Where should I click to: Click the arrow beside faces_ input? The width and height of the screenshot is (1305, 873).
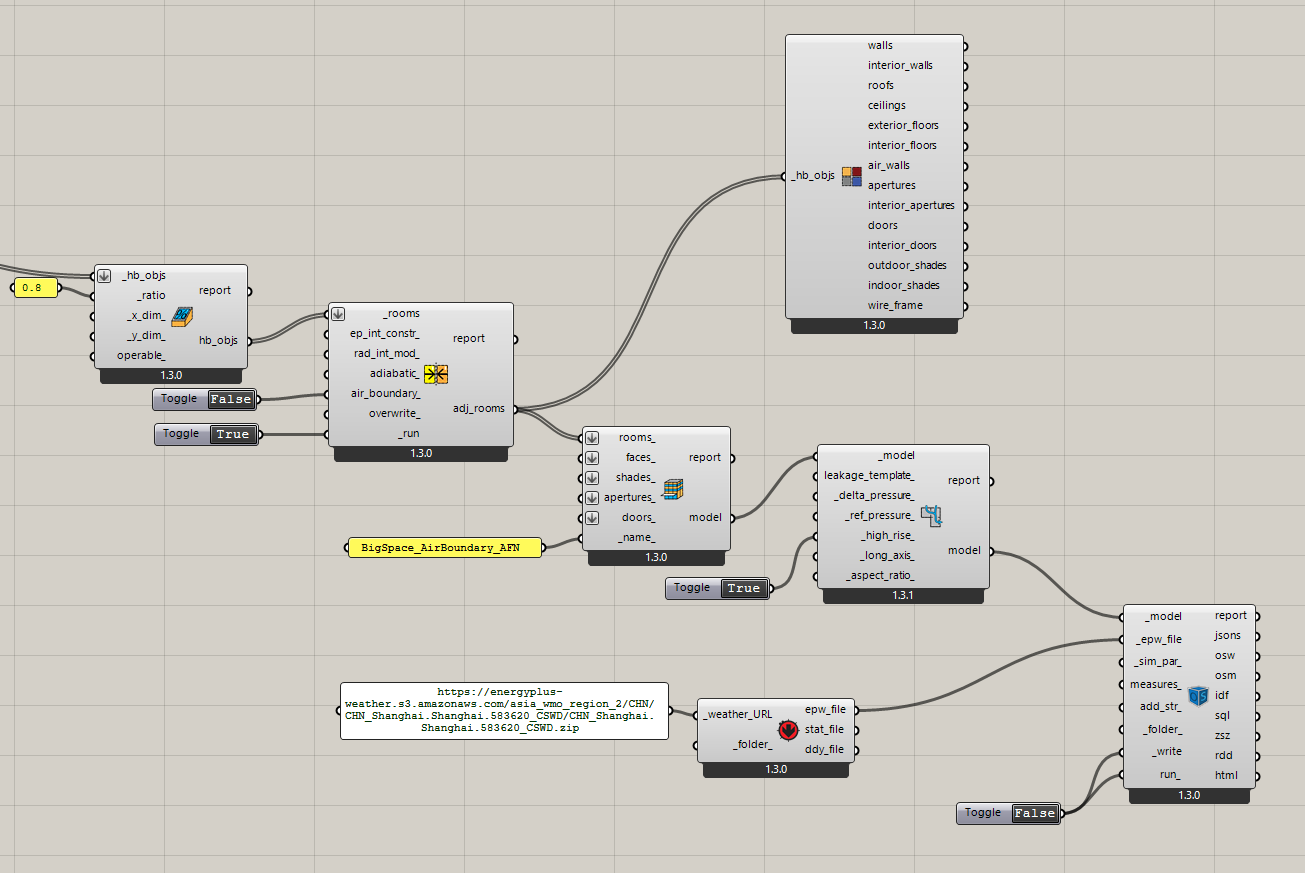click(x=592, y=458)
